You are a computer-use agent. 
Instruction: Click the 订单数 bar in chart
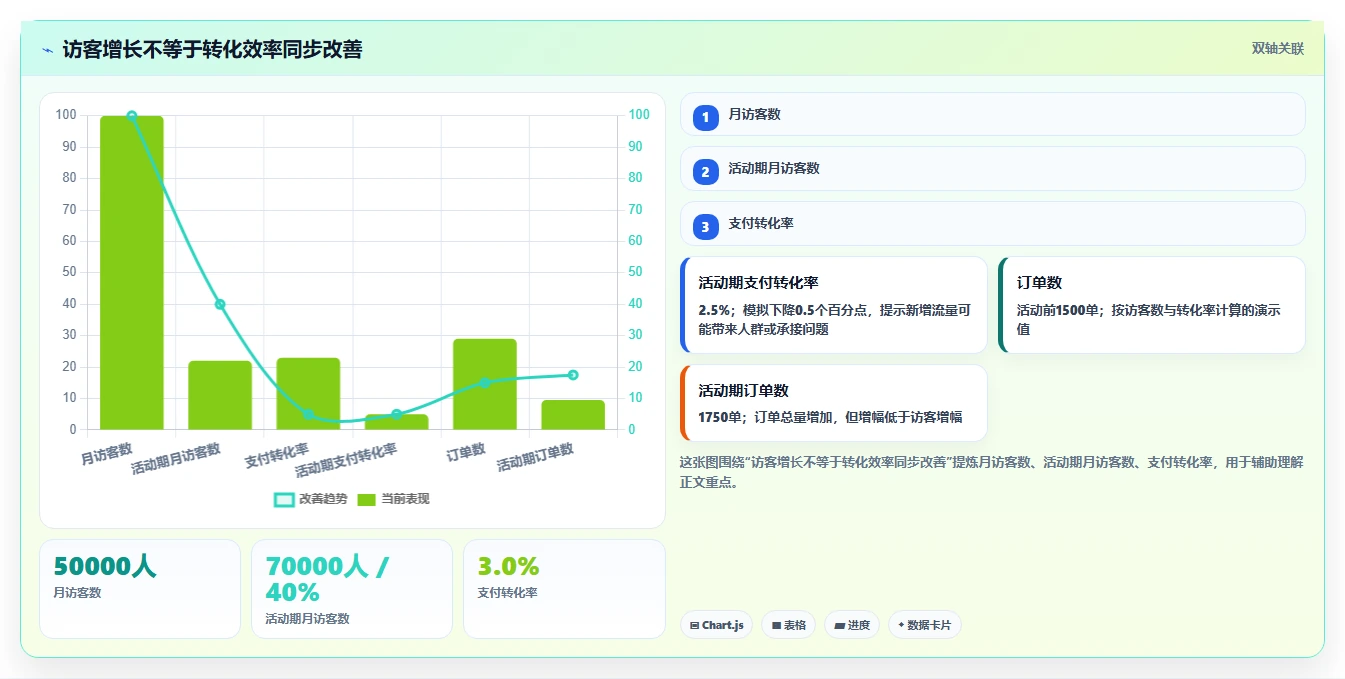coord(485,384)
